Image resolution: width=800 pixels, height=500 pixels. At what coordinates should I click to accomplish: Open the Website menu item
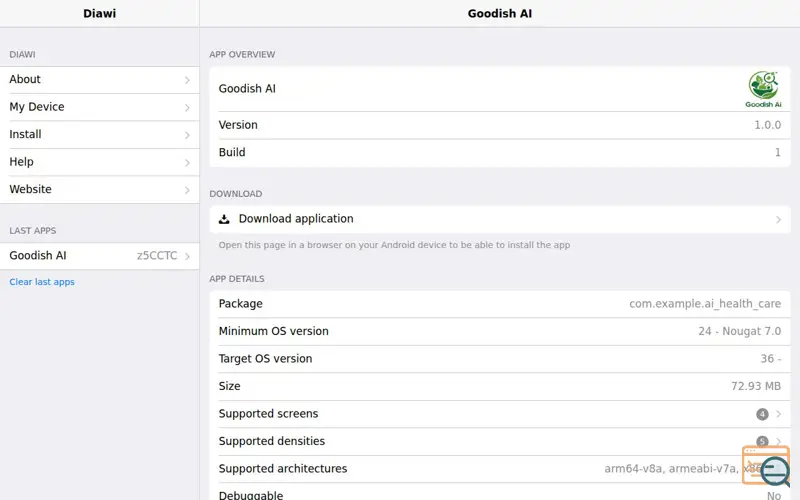click(x=99, y=190)
